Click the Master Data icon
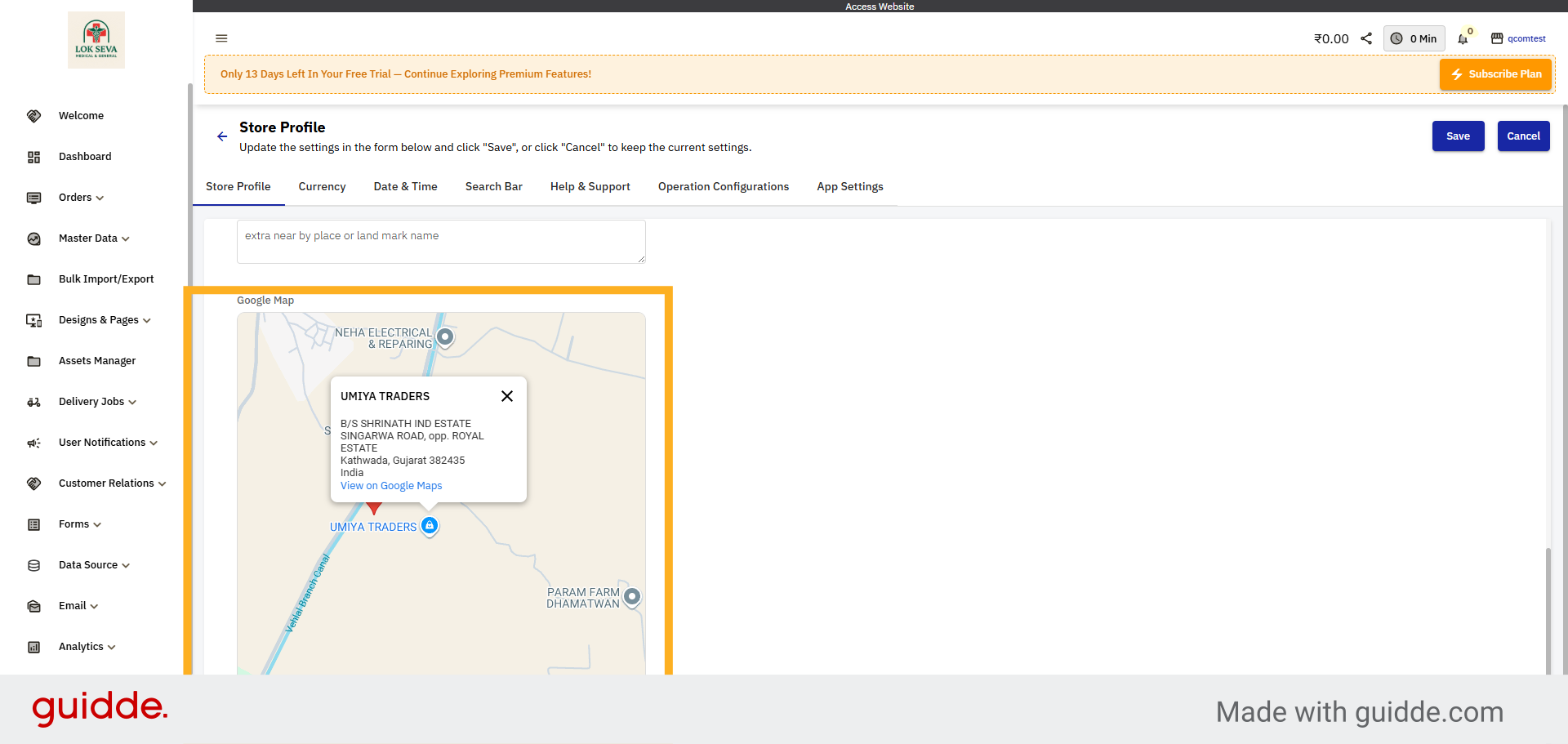The width and height of the screenshot is (1568, 744). click(33, 238)
